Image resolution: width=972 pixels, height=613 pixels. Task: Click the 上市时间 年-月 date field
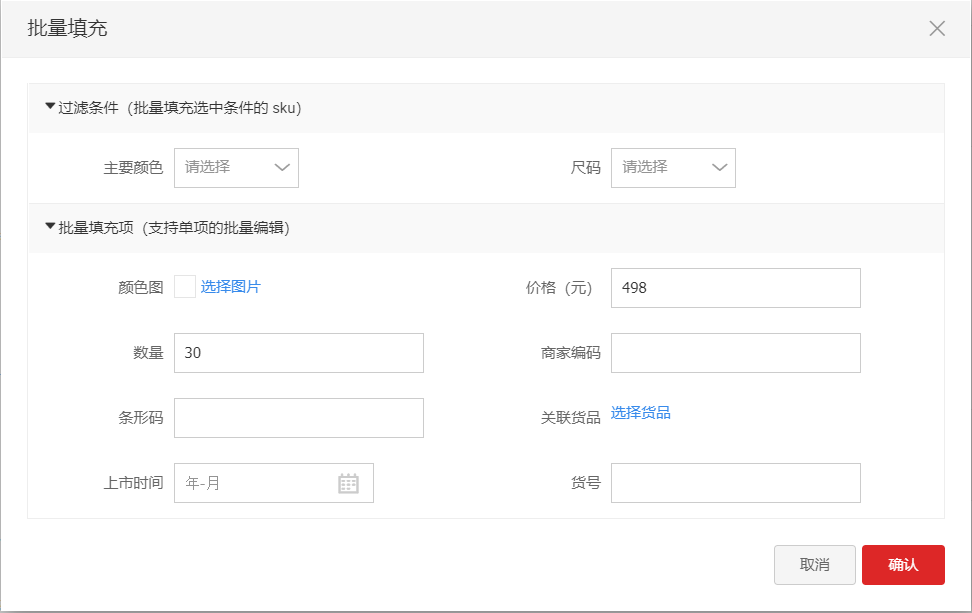click(273, 483)
